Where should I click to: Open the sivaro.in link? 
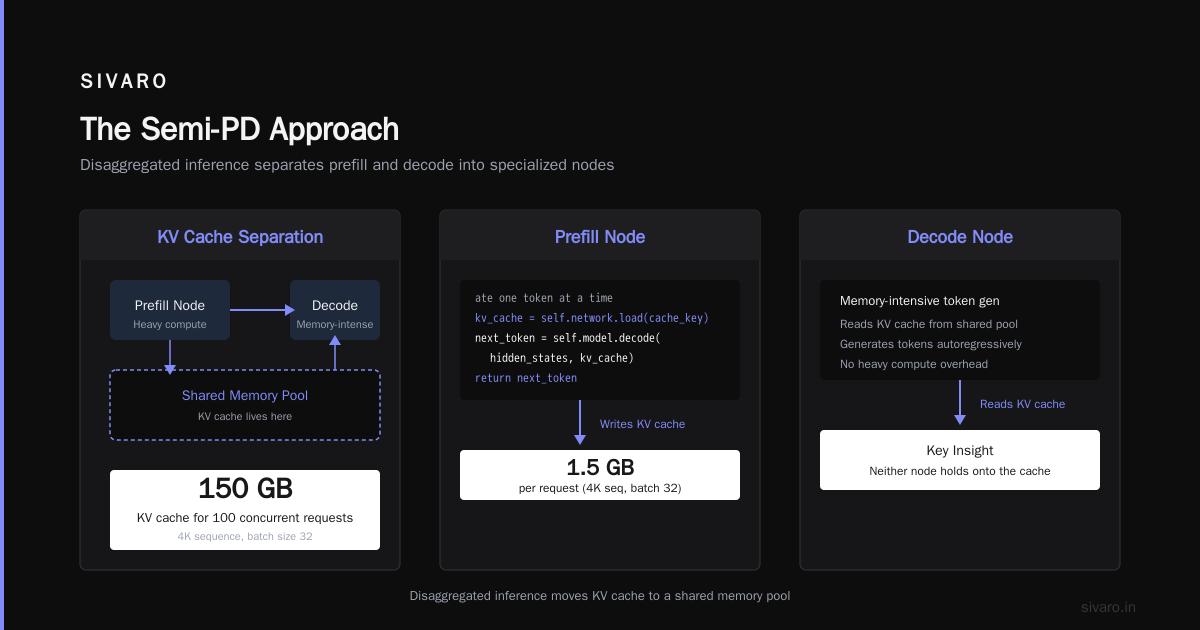coord(1109,607)
